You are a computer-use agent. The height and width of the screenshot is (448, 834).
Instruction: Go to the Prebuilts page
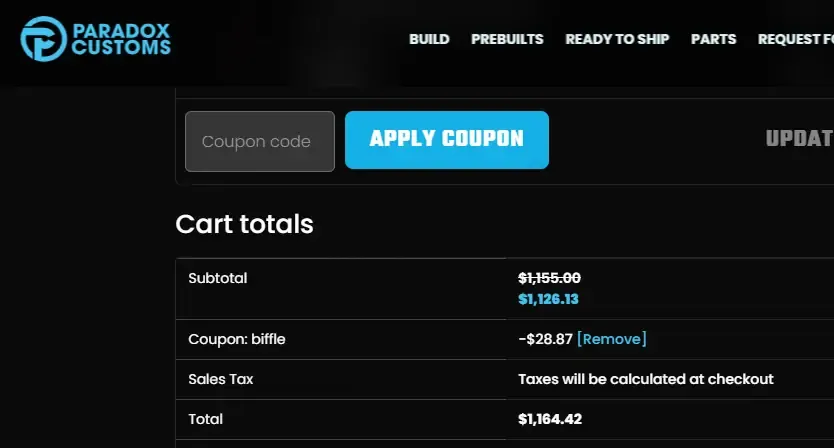pyautogui.click(x=507, y=39)
